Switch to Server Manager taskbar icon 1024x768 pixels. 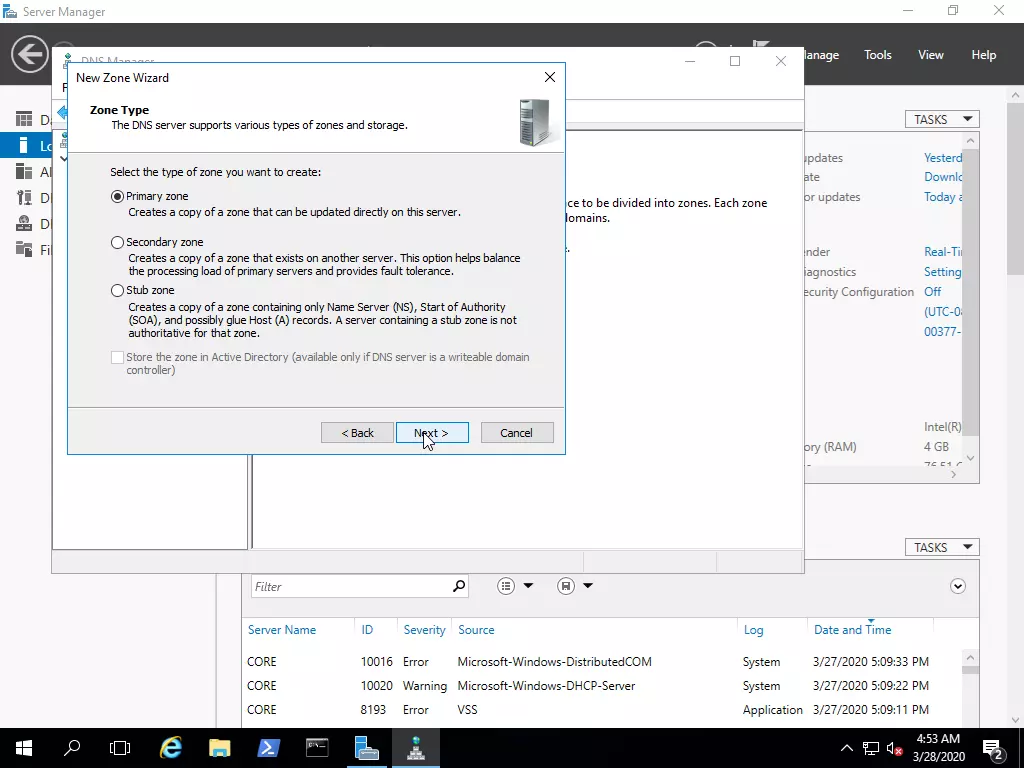click(366, 747)
